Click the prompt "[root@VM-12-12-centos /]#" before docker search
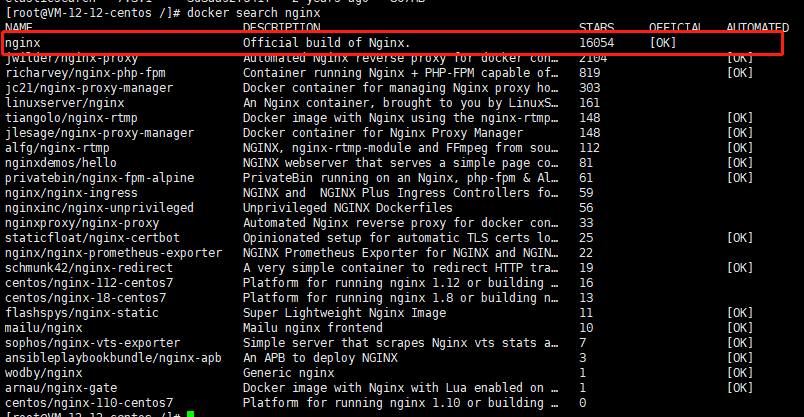 (x=93, y=13)
